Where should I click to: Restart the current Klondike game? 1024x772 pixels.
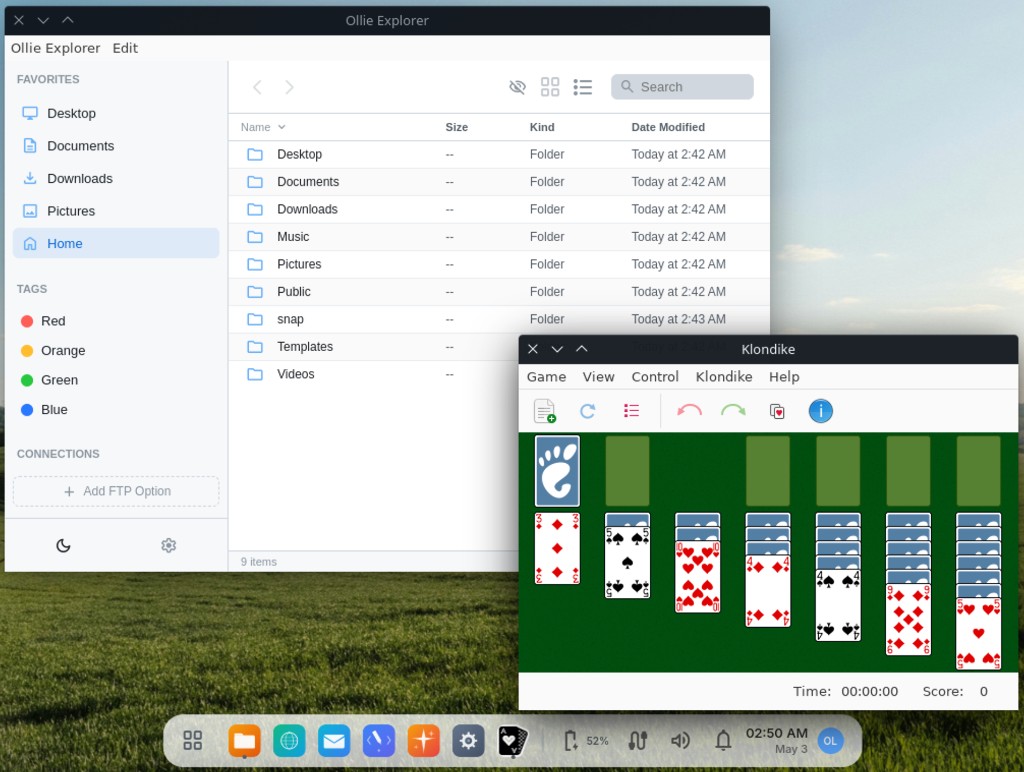click(x=587, y=411)
